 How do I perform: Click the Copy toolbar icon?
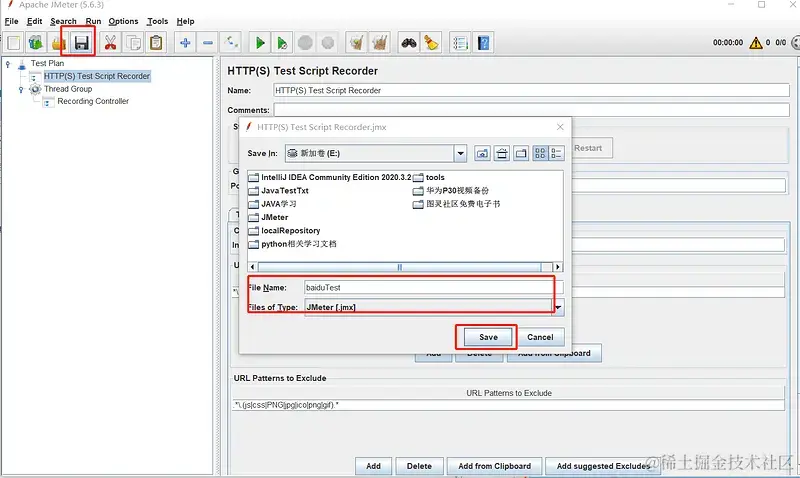[133, 43]
